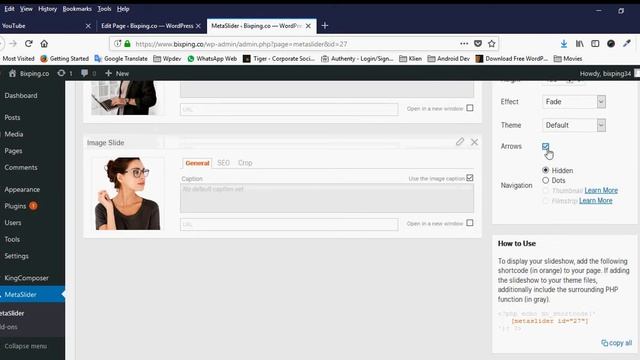The width and height of the screenshot is (640, 360).
Task: Open a new browser tab
Action: (325, 26)
